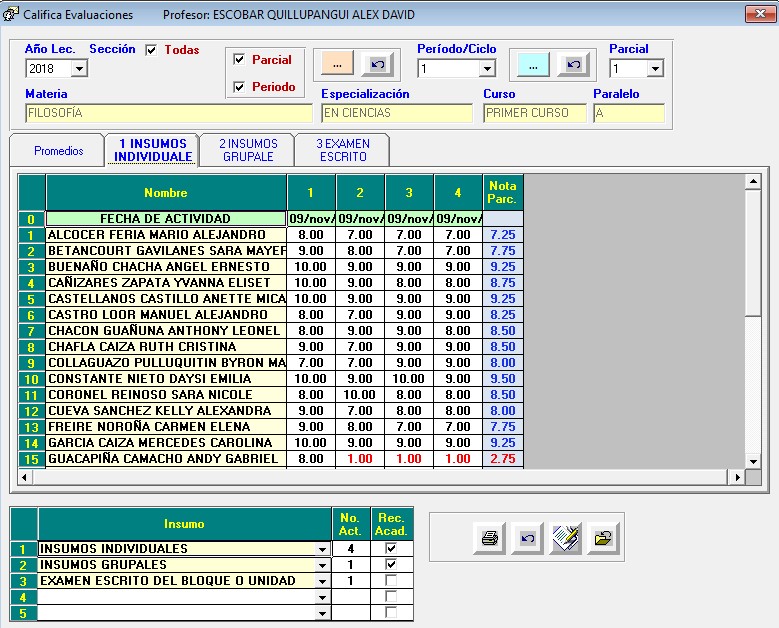The image size is (779, 628).
Task: Click the edit document with pencil icon
Action: 565,538
